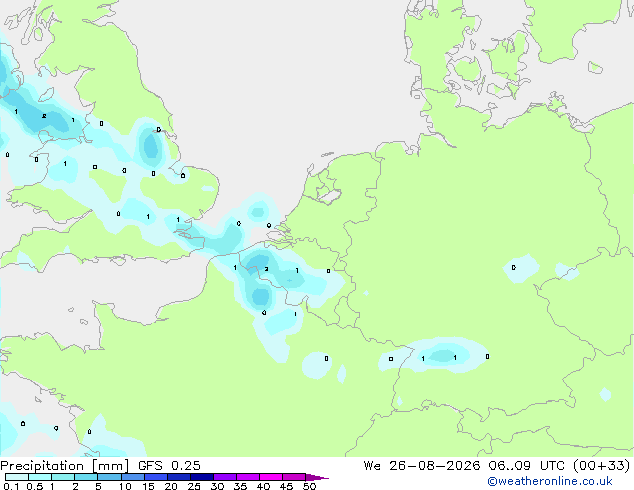Screen dimensions: 634x490
Task: Choose the purple swatch between 30 and 35
Action: pyautogui.click(x=225, y=477)
